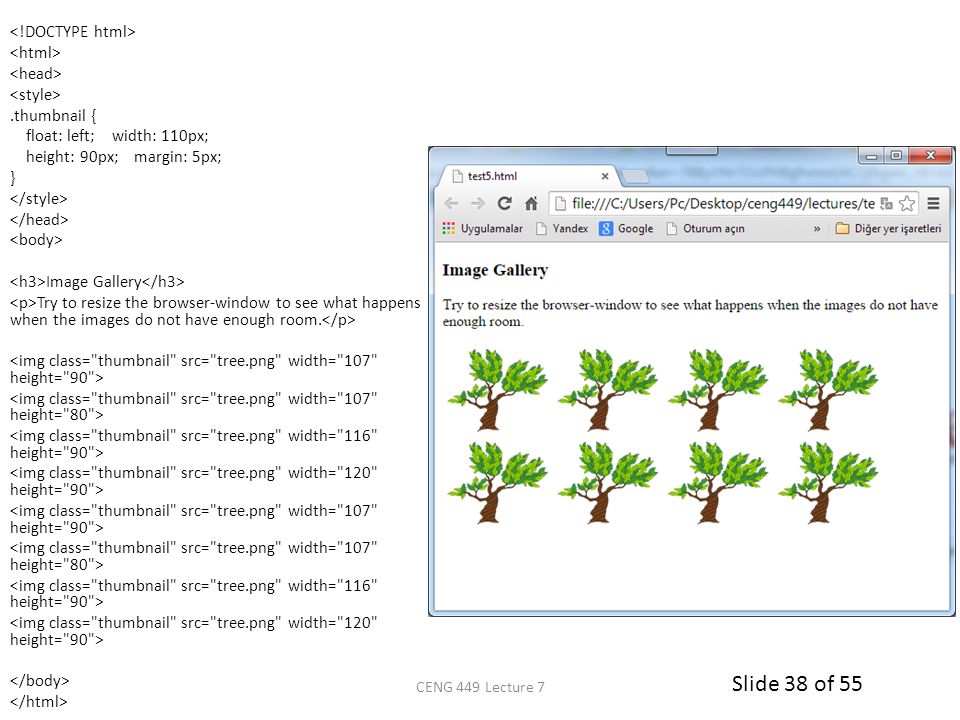Open the Google bookmark
This screenshot has width=960, height=720.
point(626,228)
